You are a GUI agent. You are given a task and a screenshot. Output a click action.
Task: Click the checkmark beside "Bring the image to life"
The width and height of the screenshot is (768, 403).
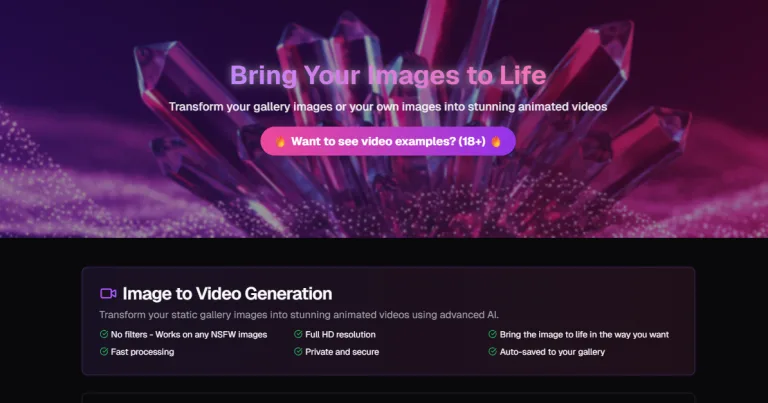(x=492, y=334)
